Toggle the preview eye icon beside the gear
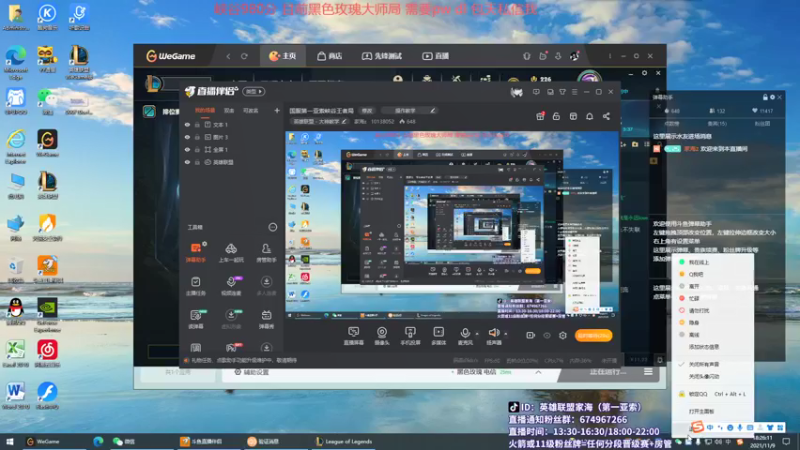Viewport: 800px width, 450px height. (x=547, y=335)
